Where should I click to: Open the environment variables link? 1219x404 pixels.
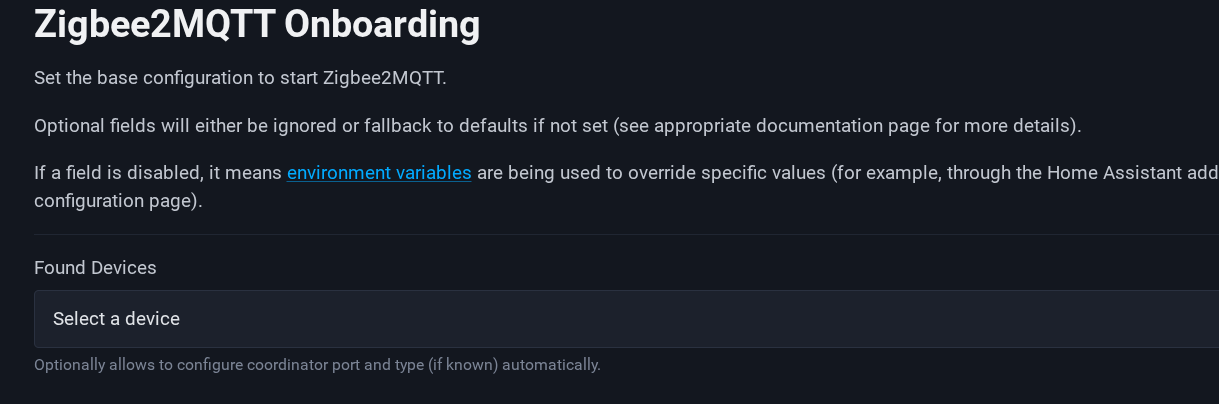click(x=379, y=173)
